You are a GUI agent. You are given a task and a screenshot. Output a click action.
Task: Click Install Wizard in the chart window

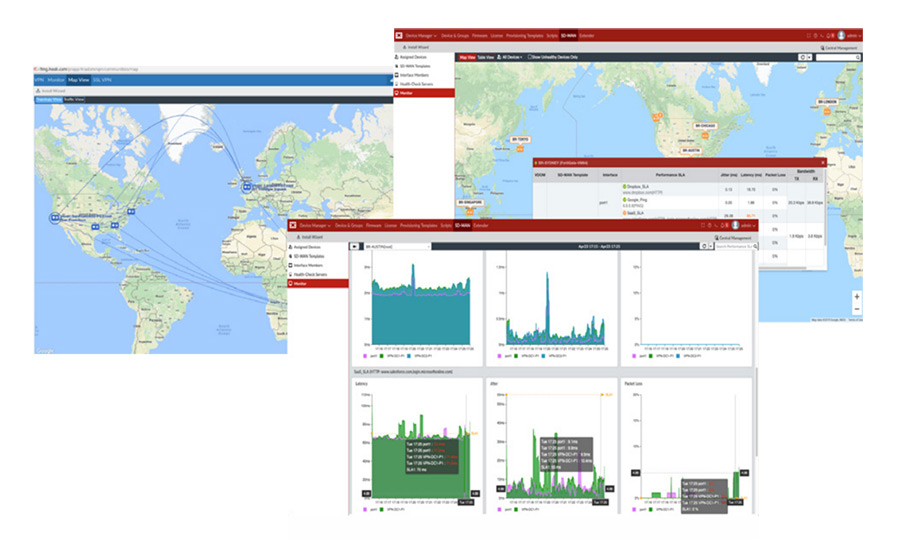312,238
